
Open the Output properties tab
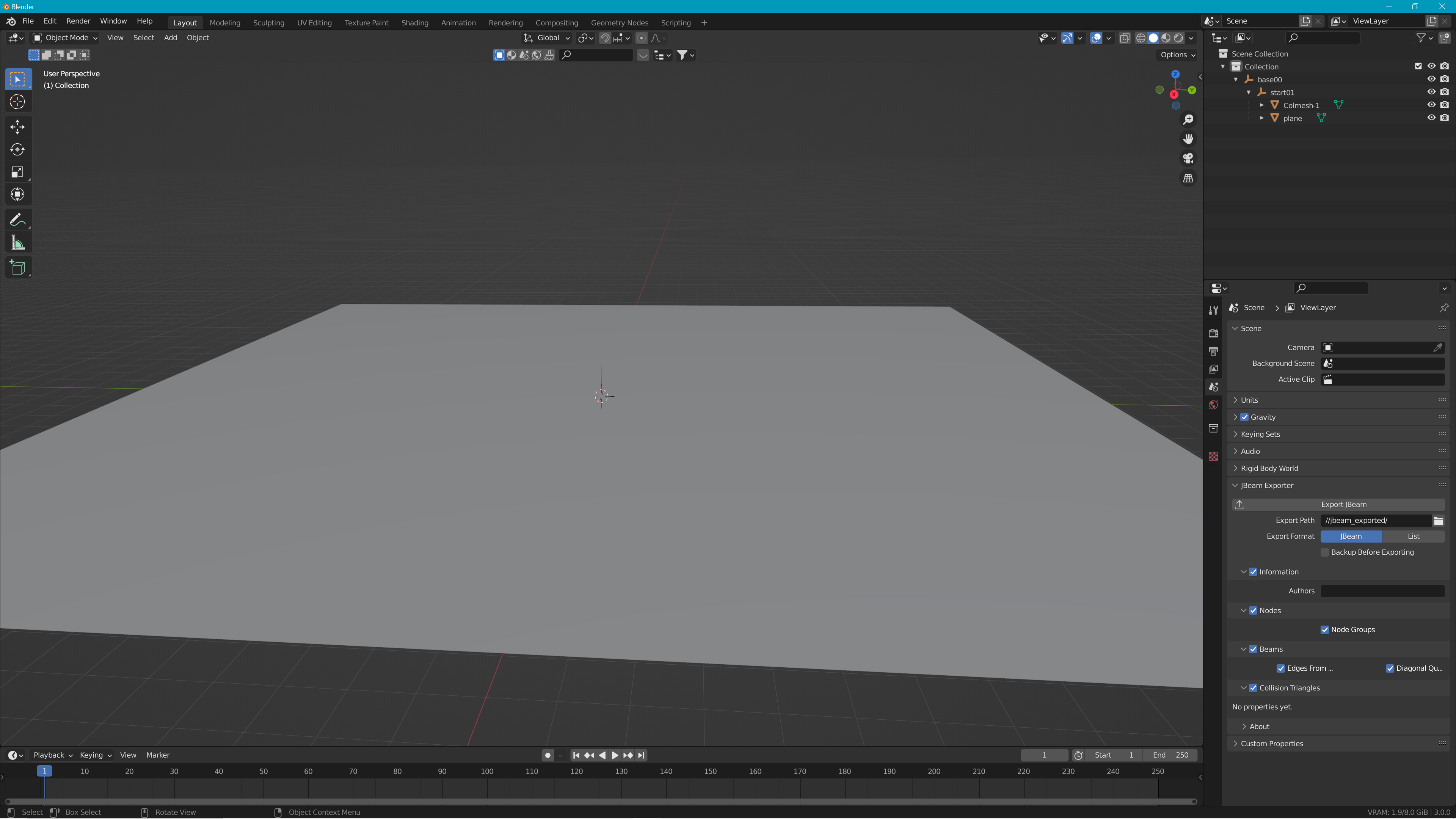coord(1213,351)
